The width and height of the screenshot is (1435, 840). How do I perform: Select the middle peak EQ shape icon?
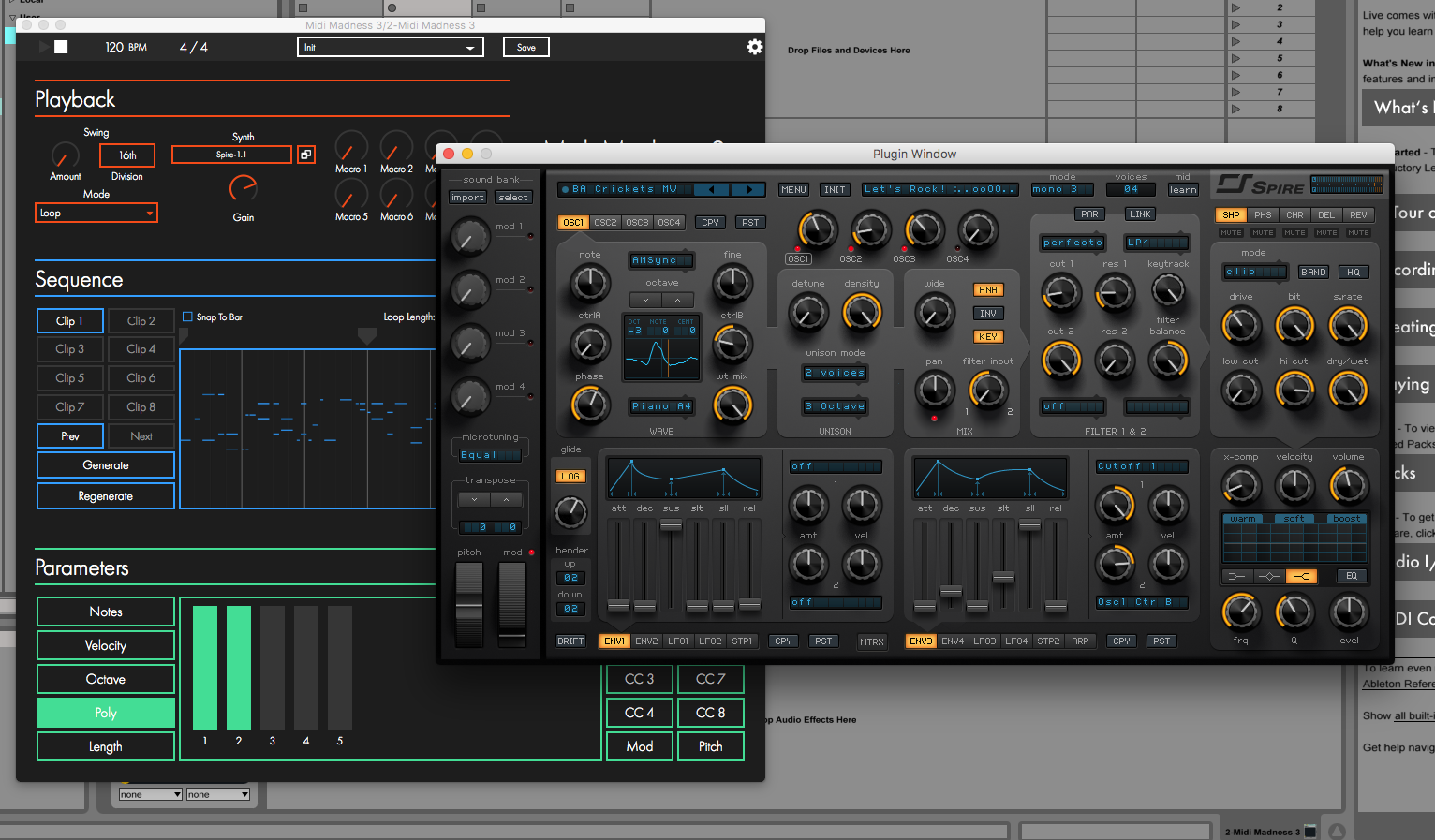1269,576
